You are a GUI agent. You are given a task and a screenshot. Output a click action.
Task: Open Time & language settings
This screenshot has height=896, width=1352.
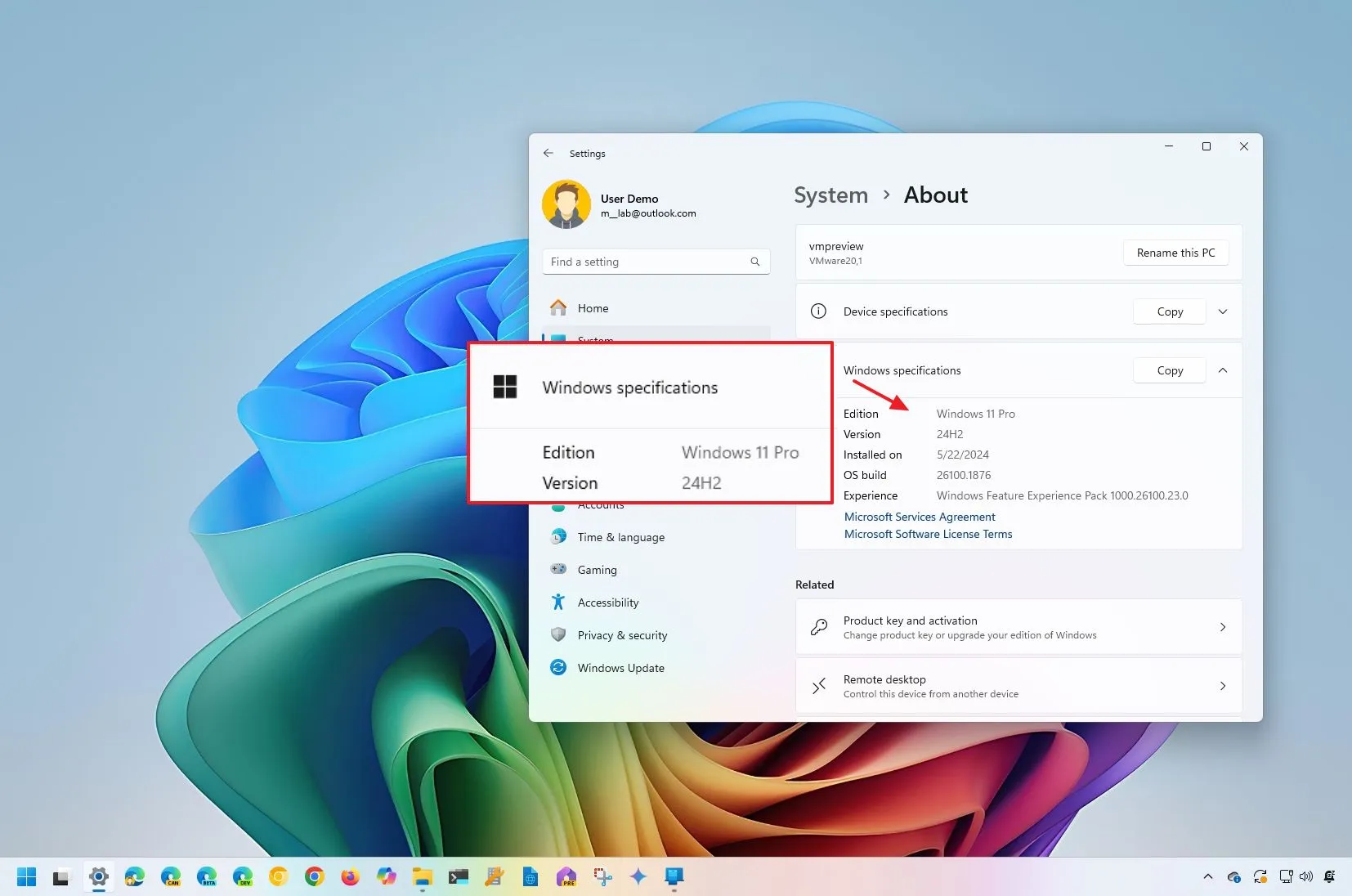click(x=656, y=537)
